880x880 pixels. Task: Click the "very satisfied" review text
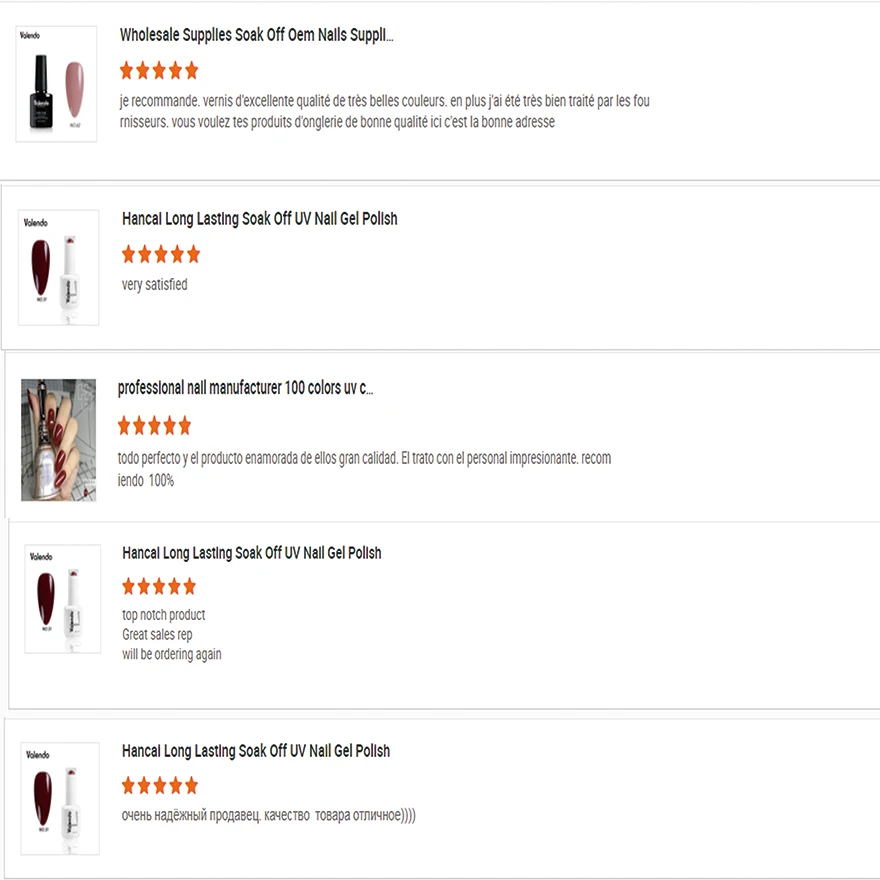(x=154, y=285)
